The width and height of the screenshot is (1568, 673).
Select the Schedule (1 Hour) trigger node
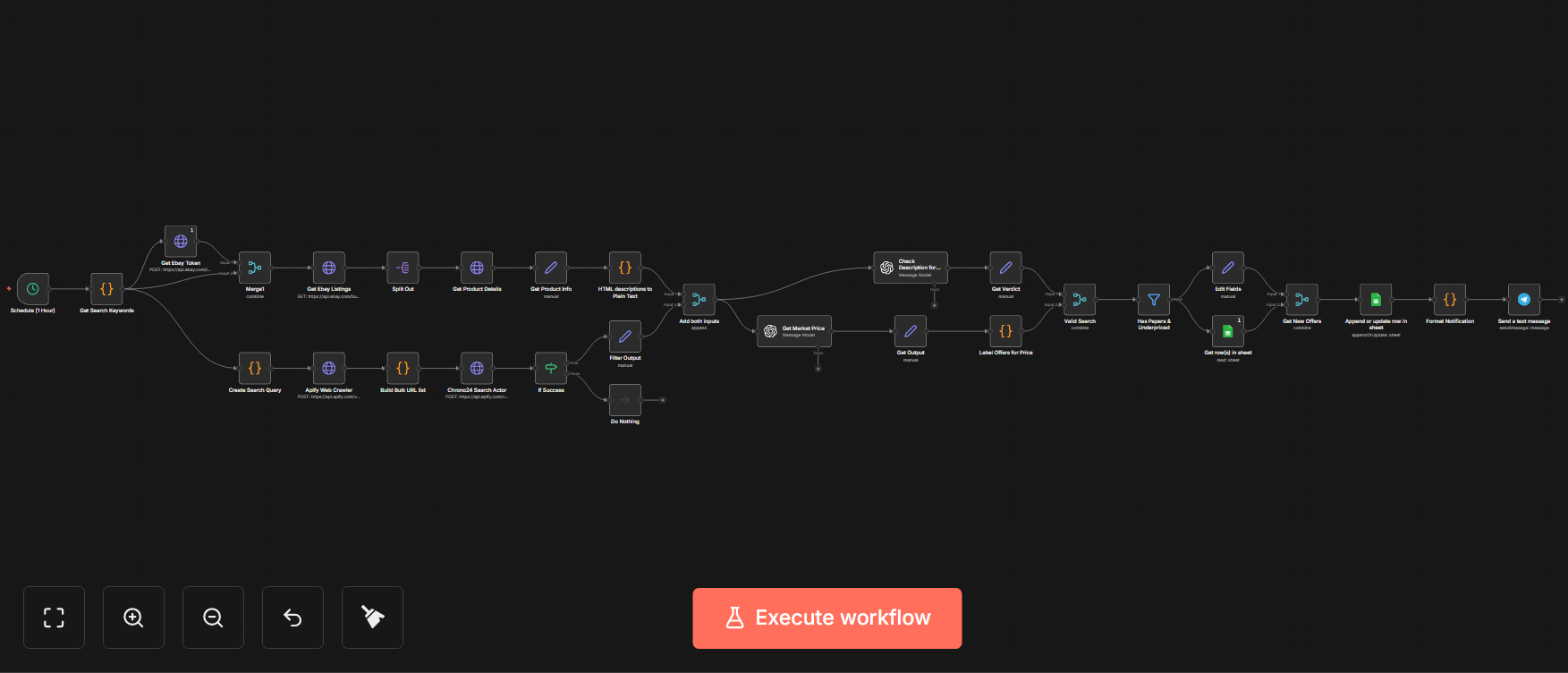[x=33, y=289]
